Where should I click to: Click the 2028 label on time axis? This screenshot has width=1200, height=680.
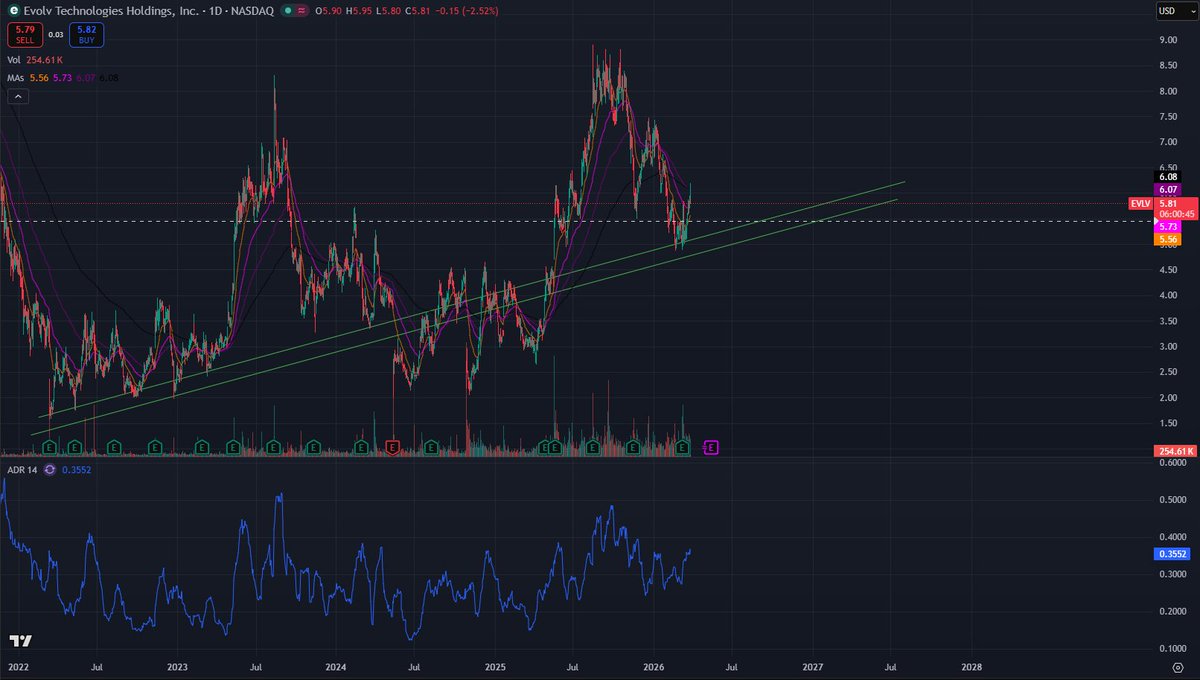(x=971, y=666)
